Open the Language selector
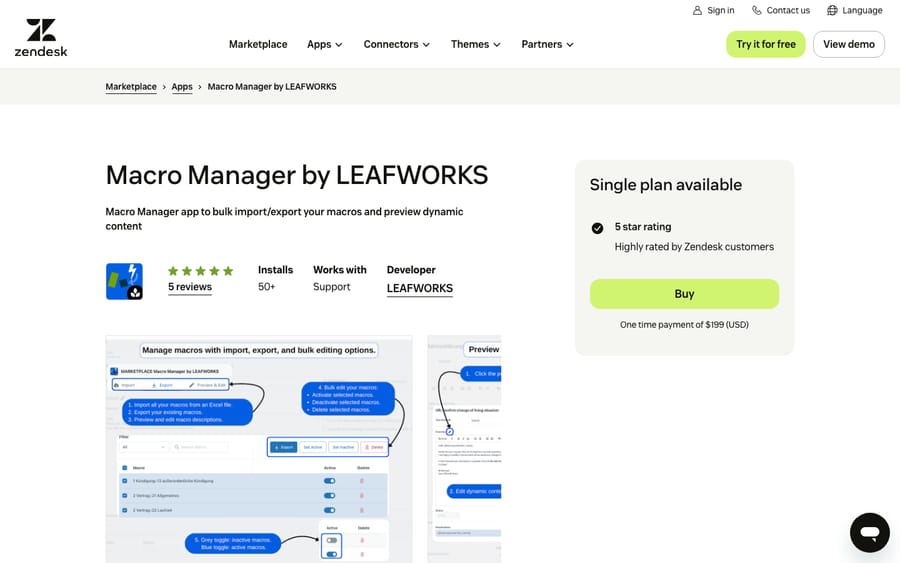Viewport: 900px width, 563px height. tap(862, 10)
